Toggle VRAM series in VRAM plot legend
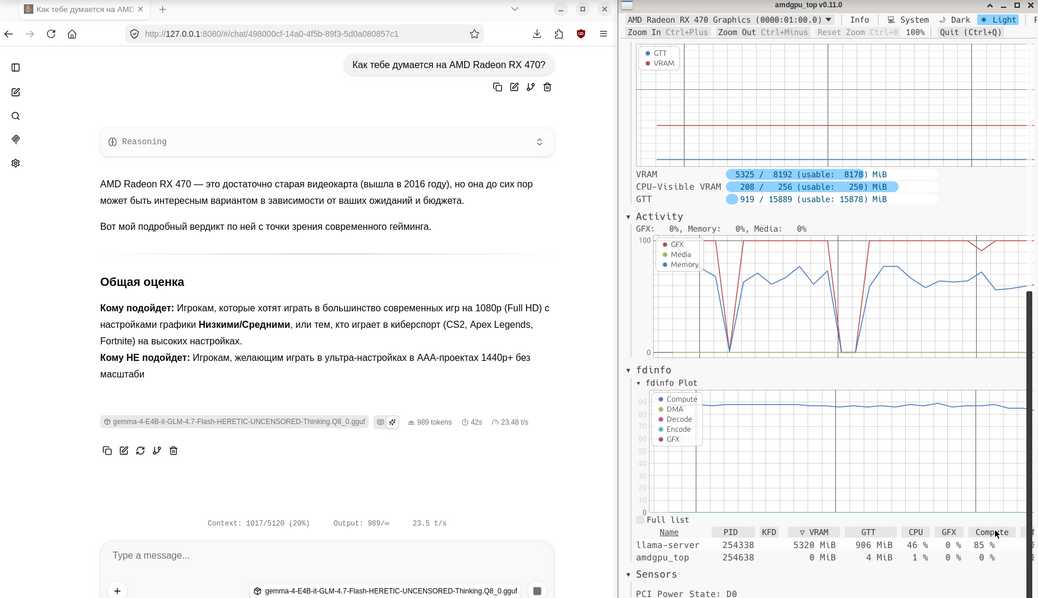Viewport: 1038px width, 598px height. 659,64
